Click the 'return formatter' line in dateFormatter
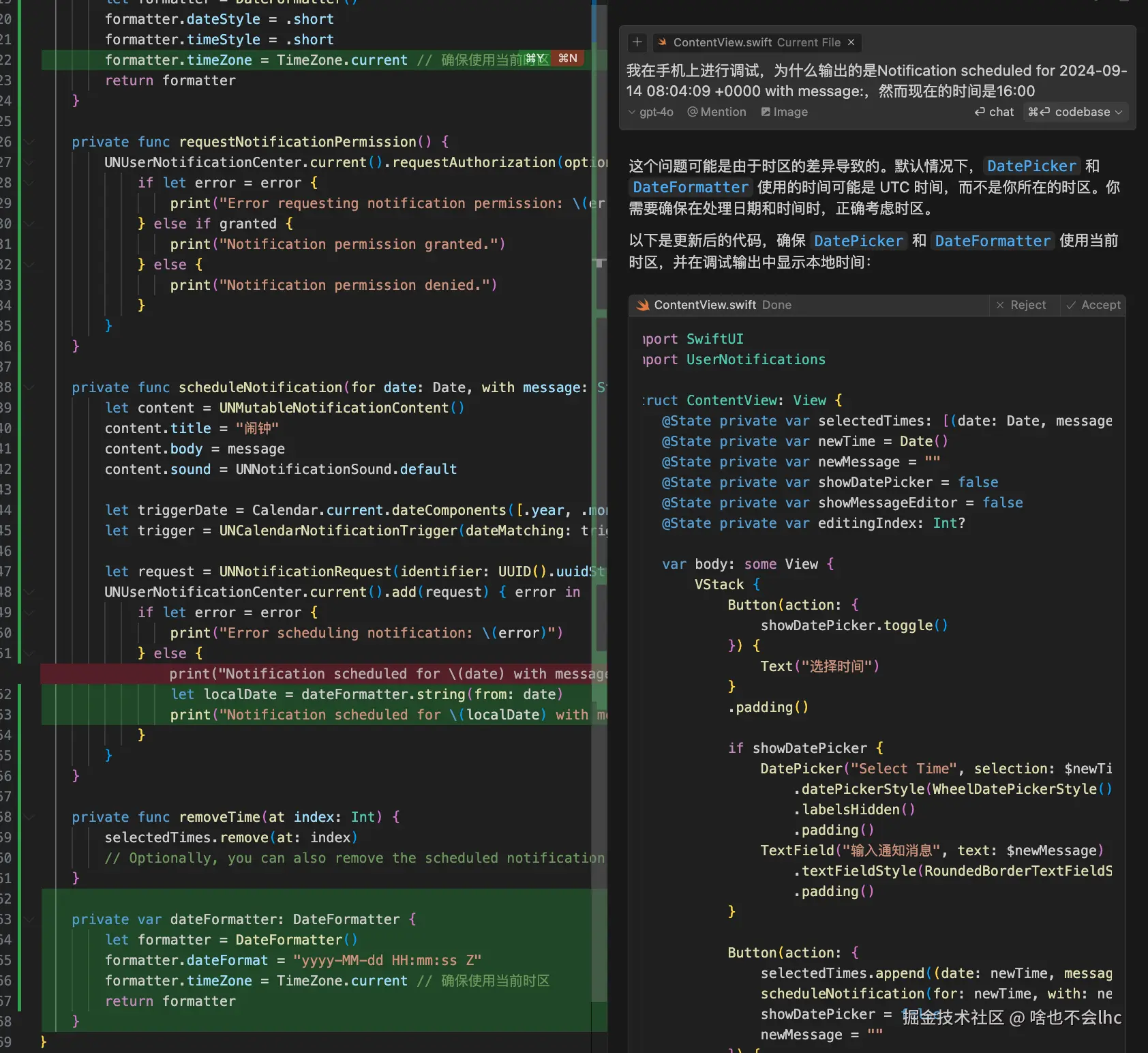The width and height of the screenshot is (1148, 1053). click(170, 1001)
